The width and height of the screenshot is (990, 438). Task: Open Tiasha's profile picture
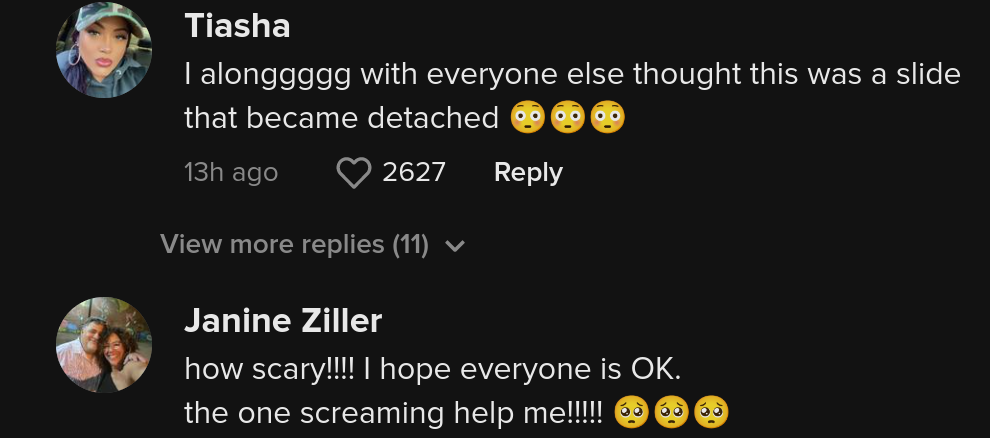click(x=104, y=50)
